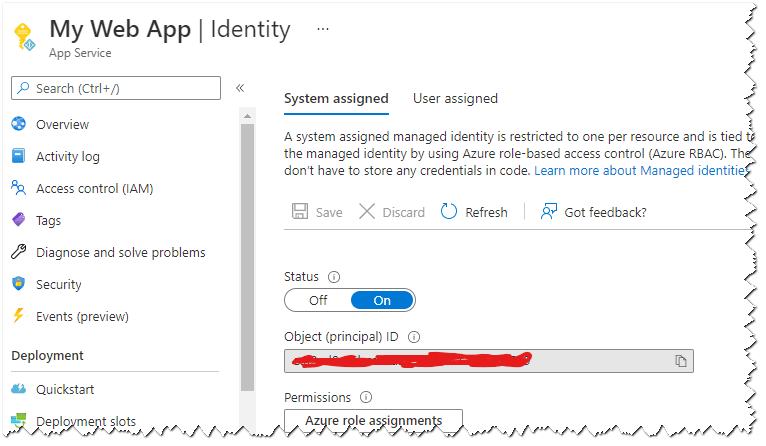Click the Discard X icon
Image resolution: width=766 pixels, height=446 pixels.
point(367,212)
